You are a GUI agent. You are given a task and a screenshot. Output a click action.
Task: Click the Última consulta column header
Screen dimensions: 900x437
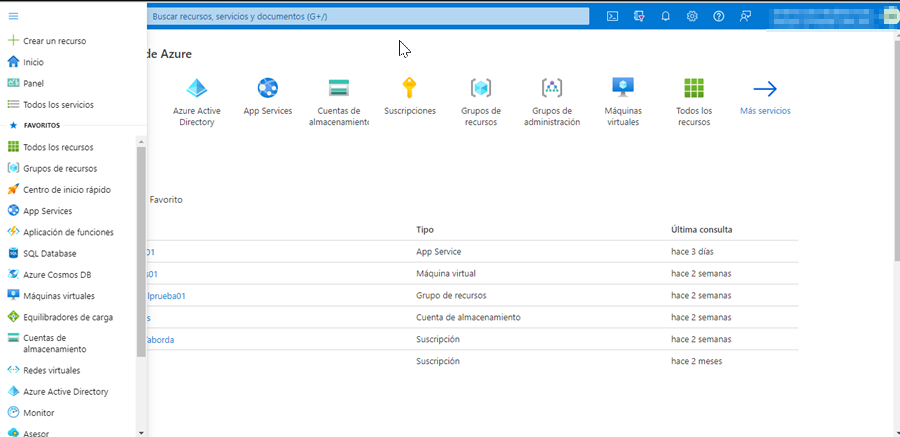click(701, 230)
